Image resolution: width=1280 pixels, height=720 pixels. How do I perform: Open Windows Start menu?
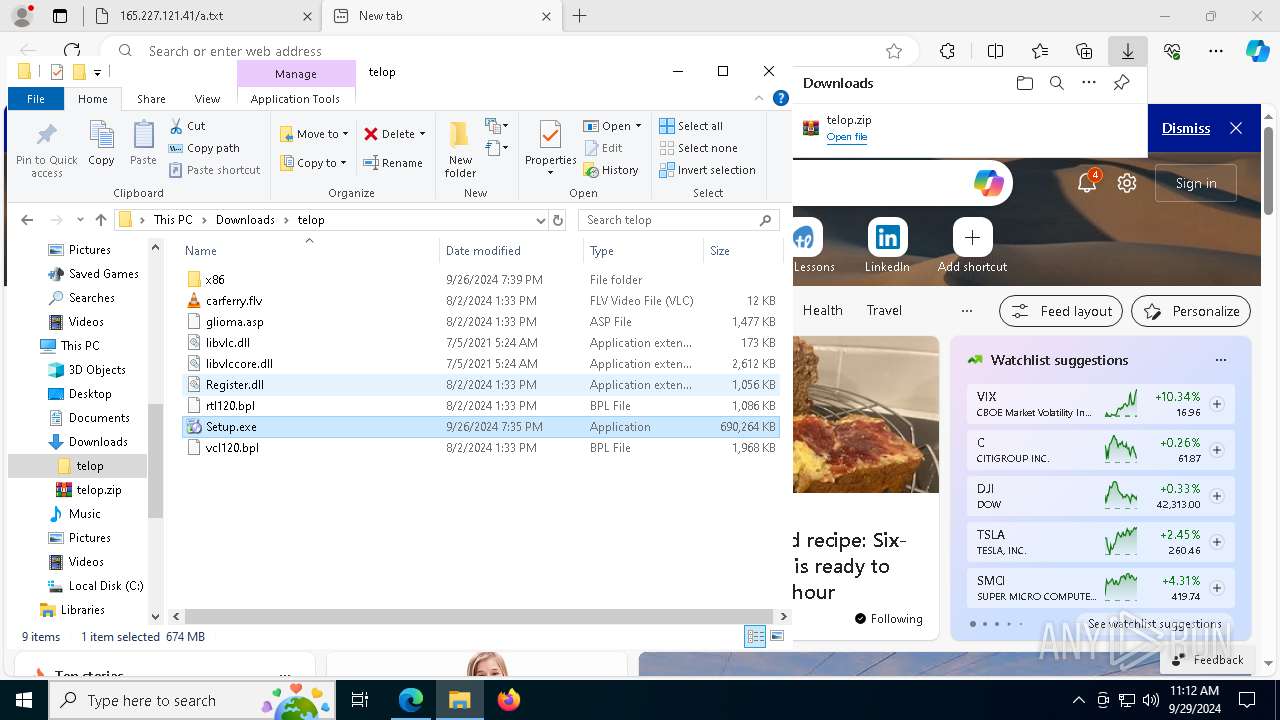(x=24, y=700)
